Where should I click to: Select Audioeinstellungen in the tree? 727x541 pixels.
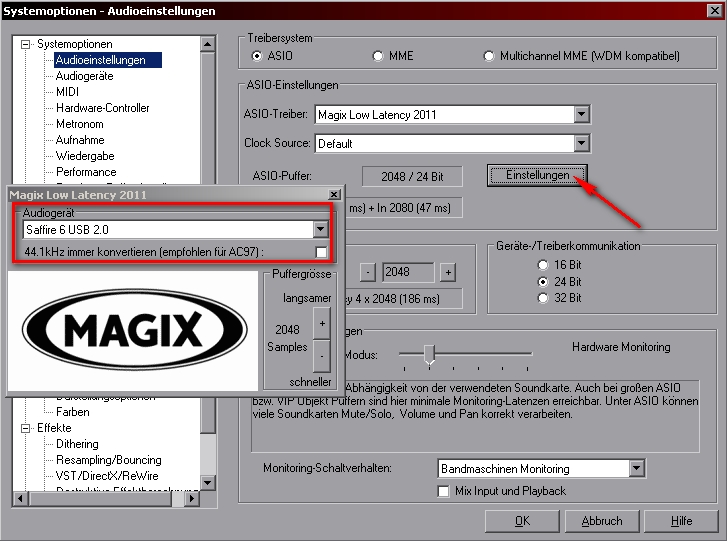click(108, 60)
